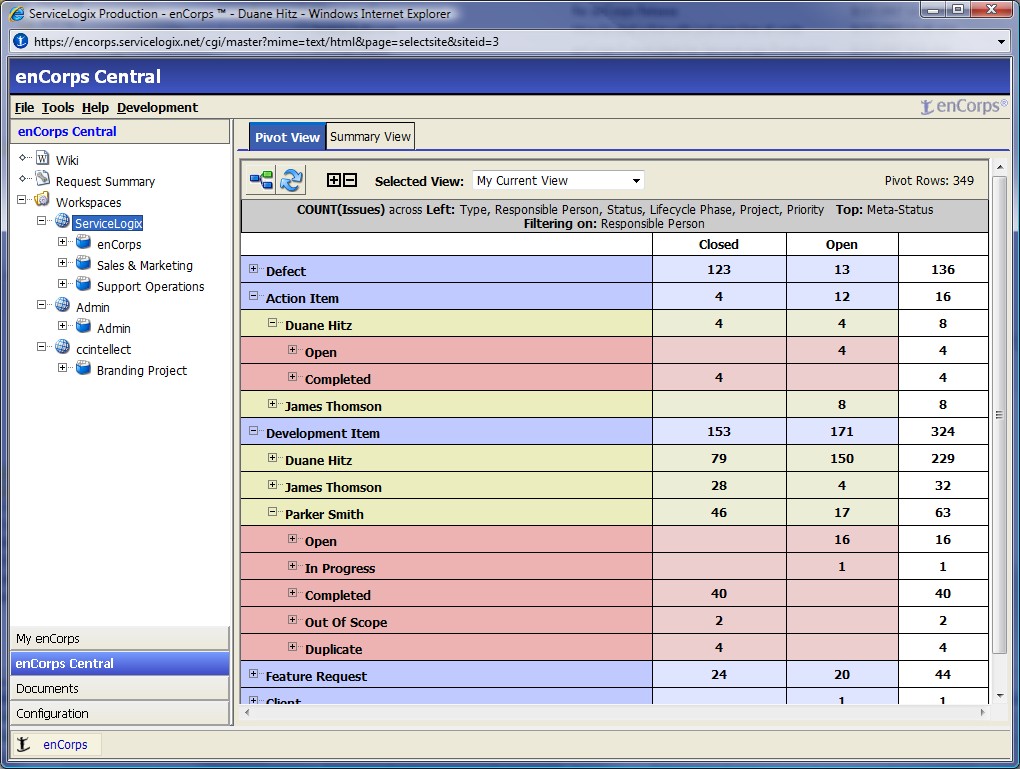Click the Pivot Rows: 349 label

click(929, 181)
